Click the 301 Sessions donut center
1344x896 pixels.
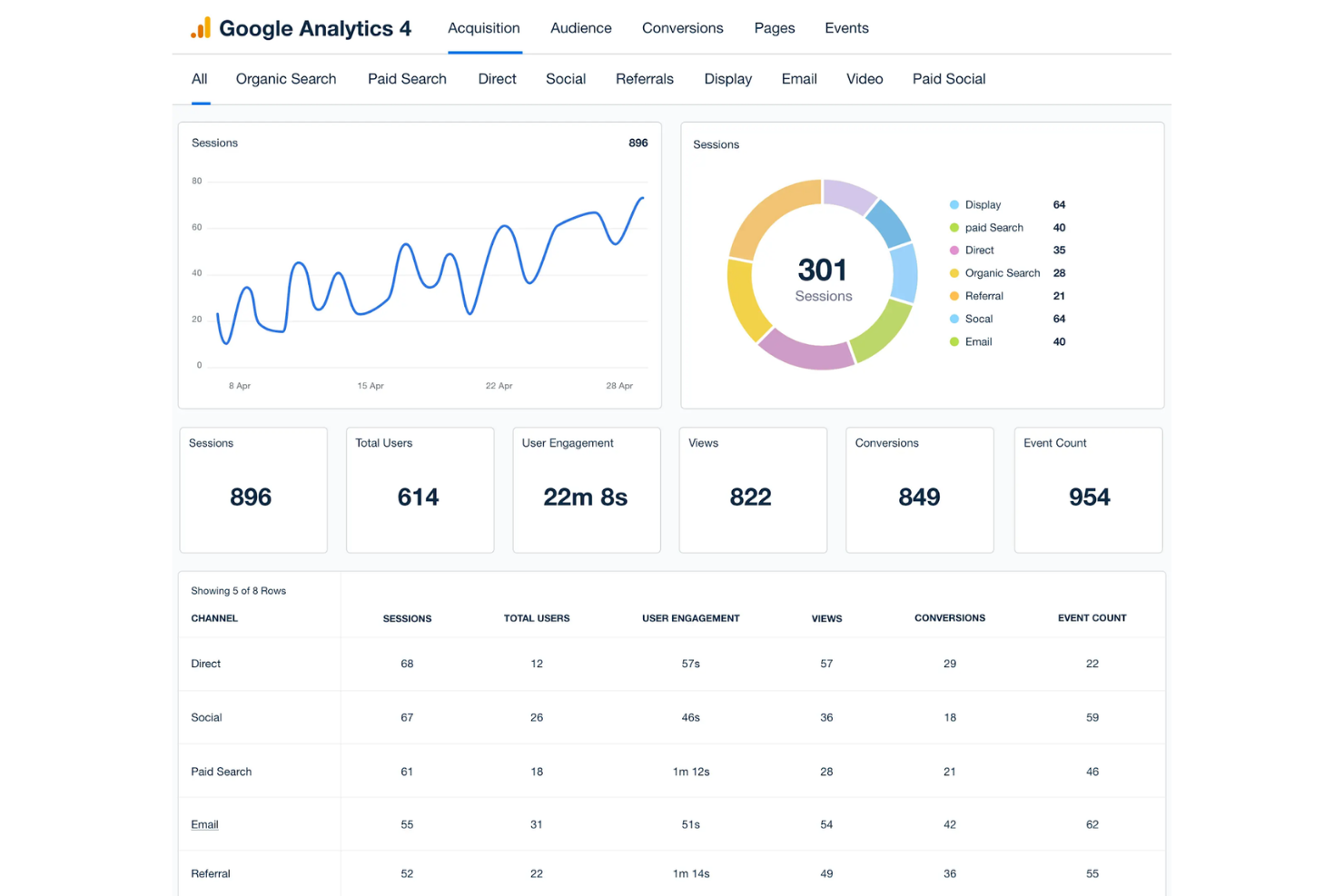(823, 278)
